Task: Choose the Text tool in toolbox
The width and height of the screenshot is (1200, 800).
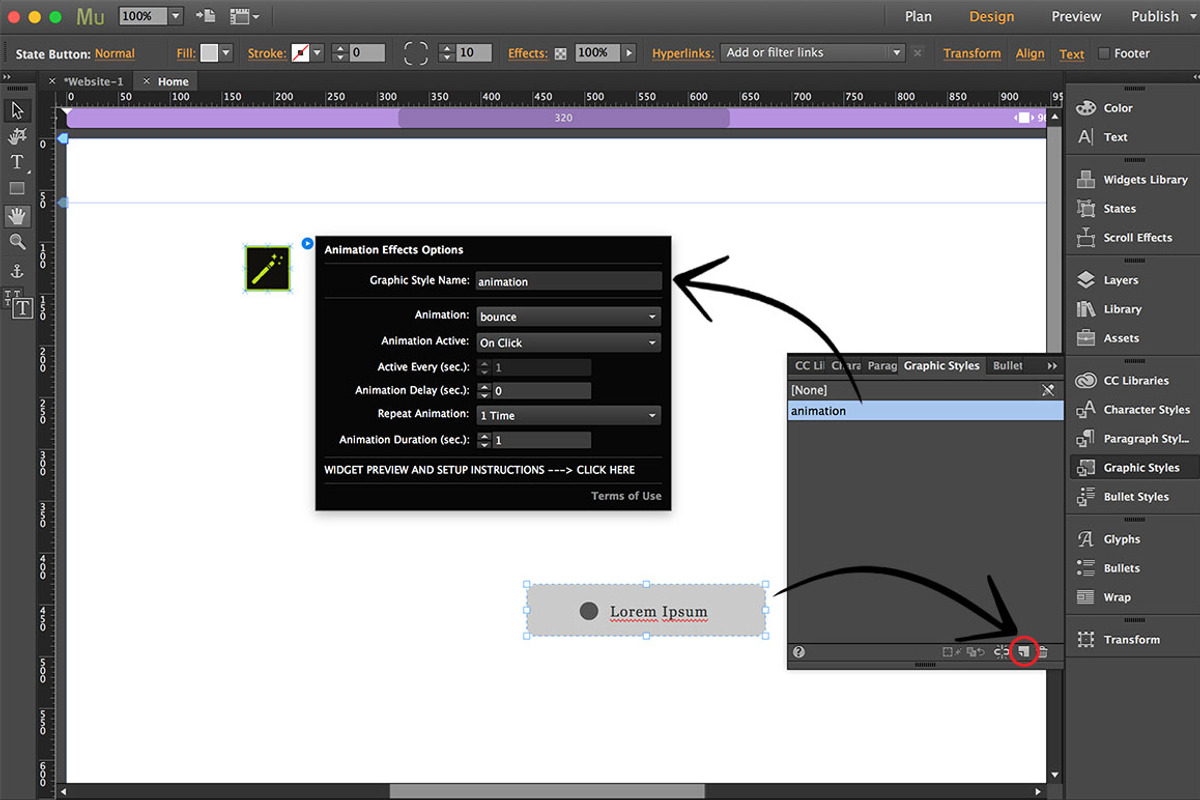Action: 17,162
